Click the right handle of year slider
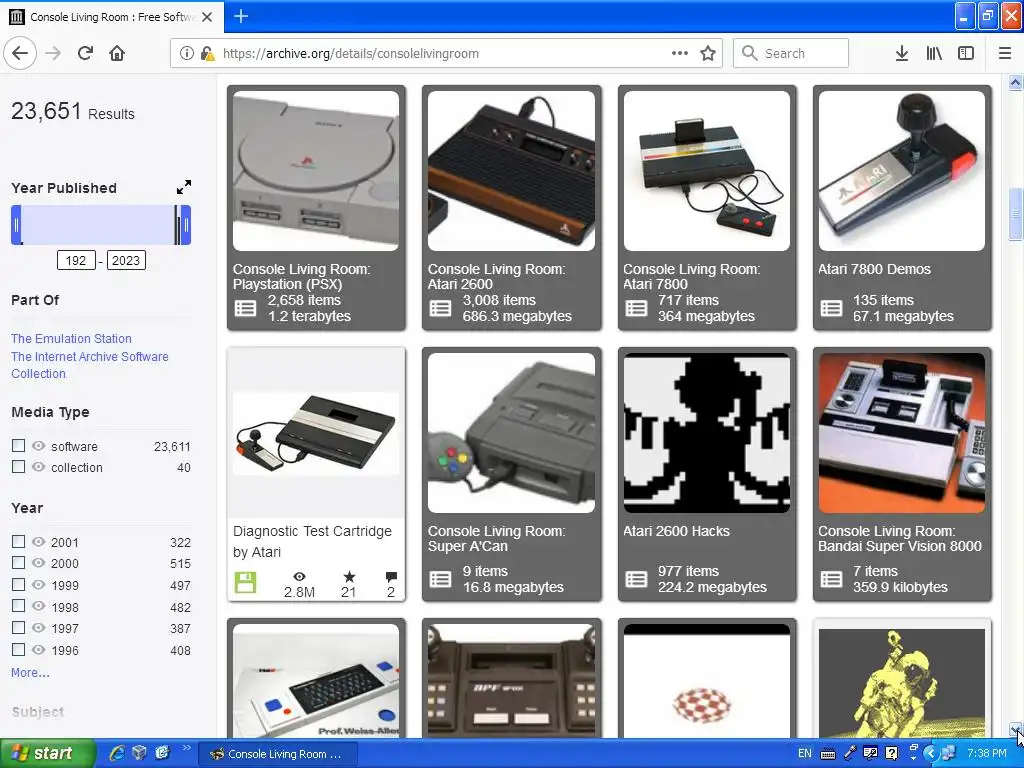 tap(186, 225)
